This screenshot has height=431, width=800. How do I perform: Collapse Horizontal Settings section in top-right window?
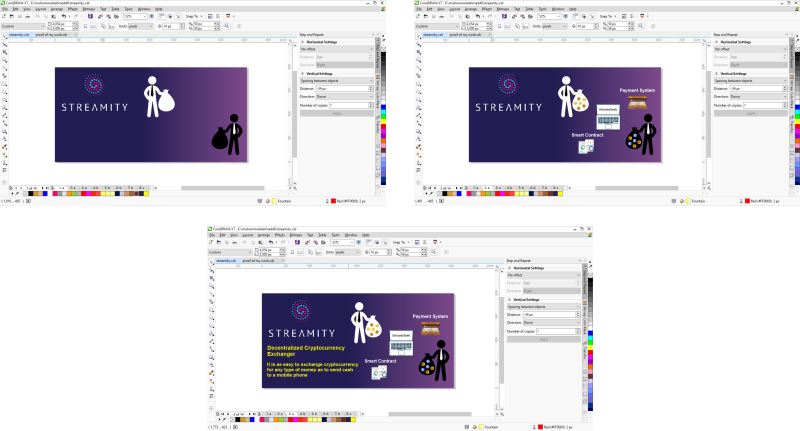click(716, 42)
